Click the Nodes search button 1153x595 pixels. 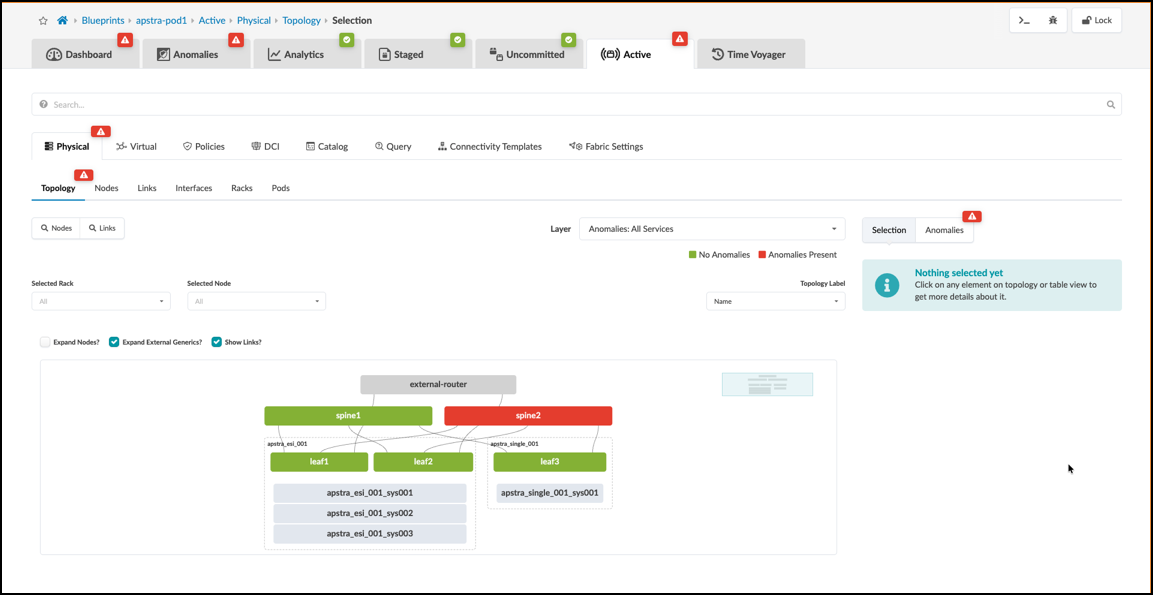point(56,228)
